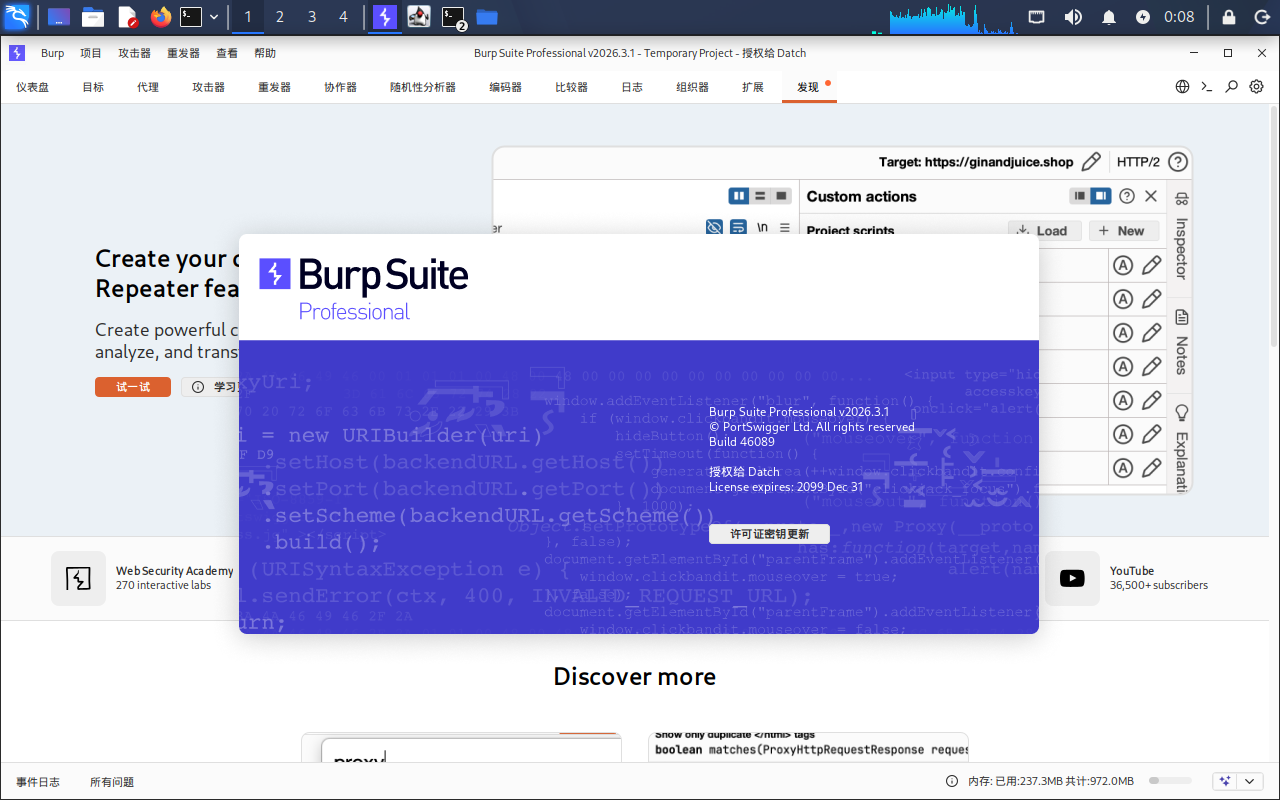Viewport: 1280px width, 800px height.
Task: Open the text editor panel launcher
Action: [127, 16]
